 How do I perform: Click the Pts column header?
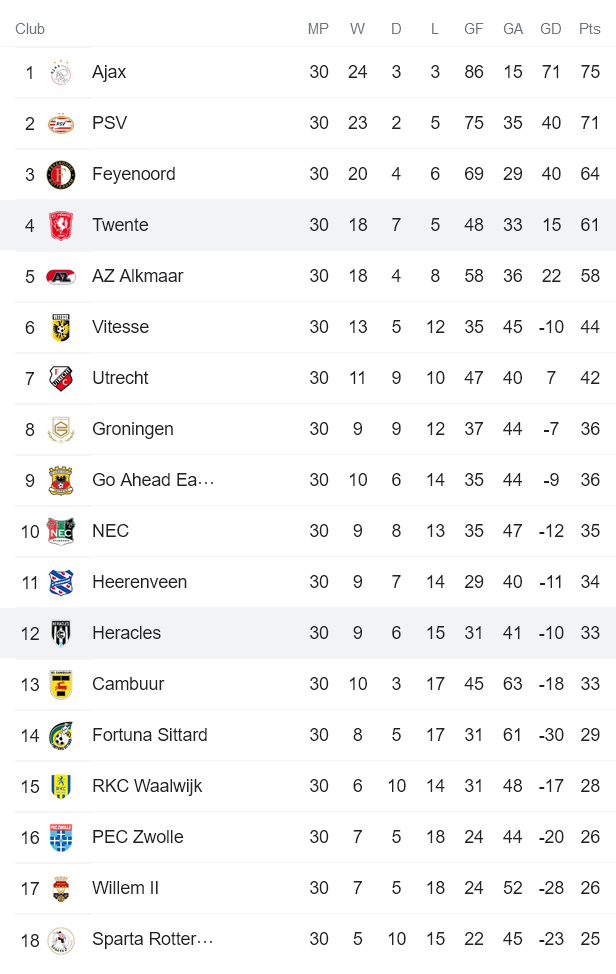[x=589, y=29]
